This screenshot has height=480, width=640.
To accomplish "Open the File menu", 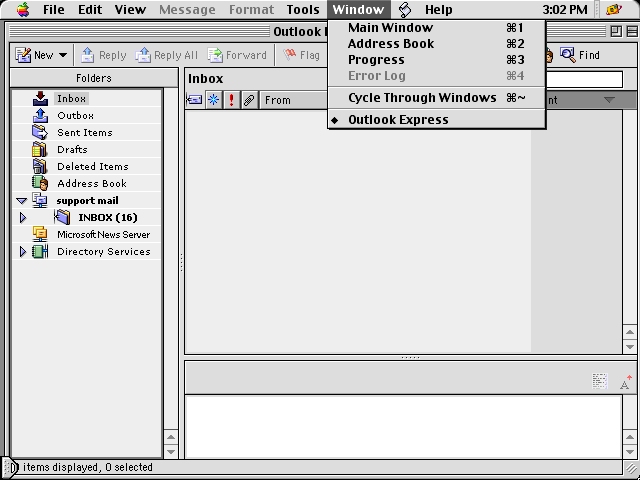I will coord(53,9).
